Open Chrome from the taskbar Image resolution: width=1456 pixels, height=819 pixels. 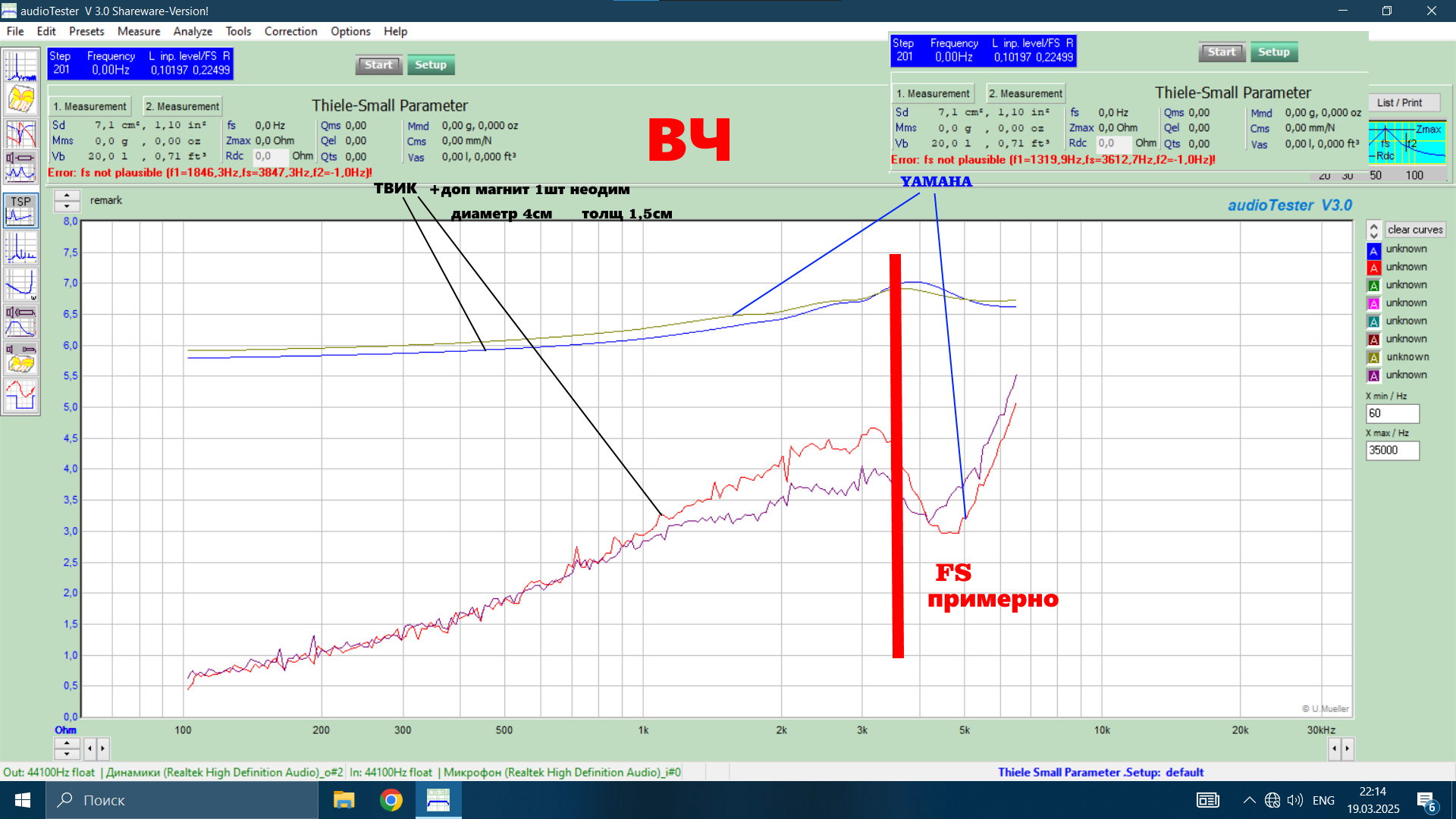(391, 800)
